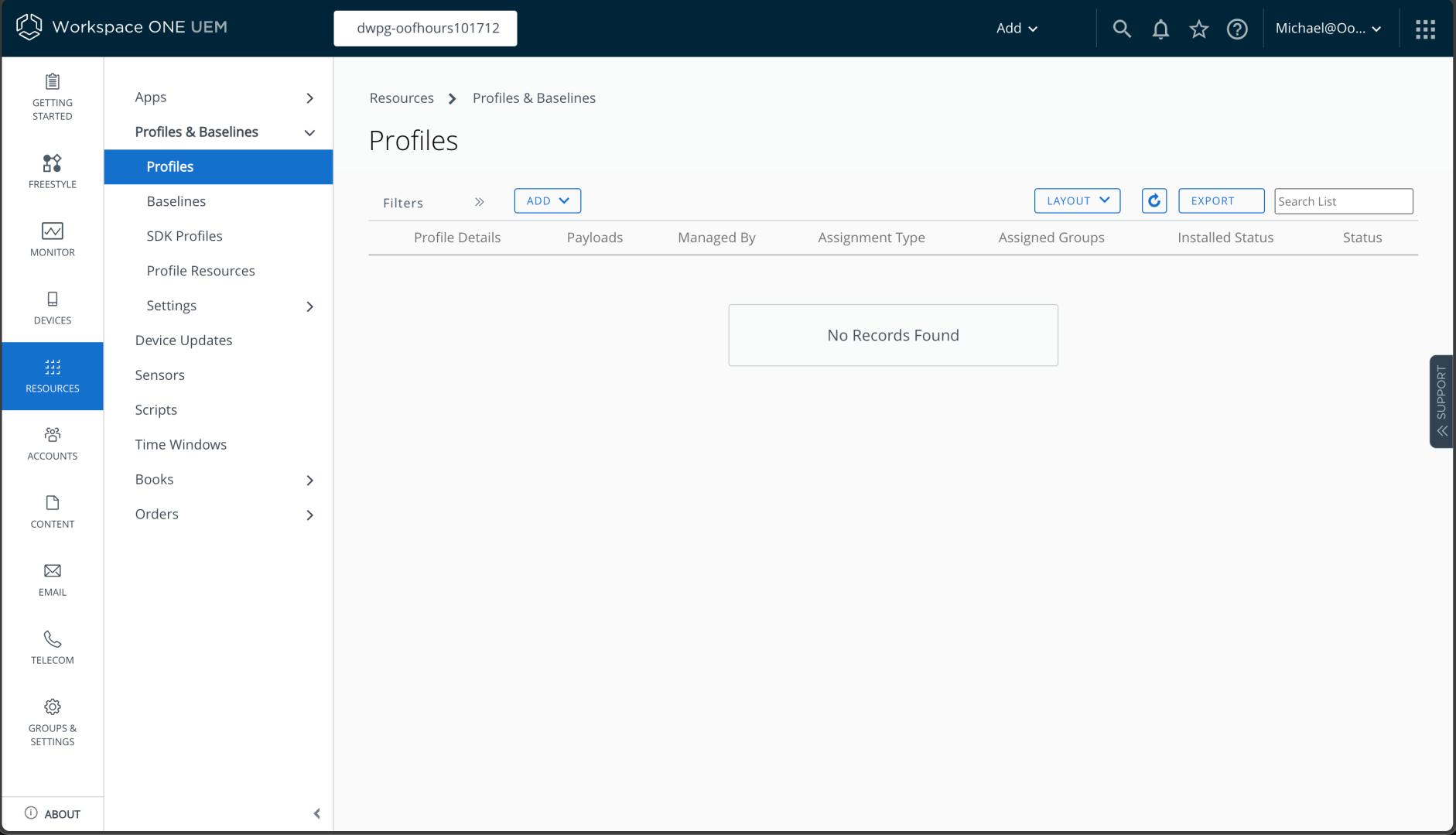Open Groups & Settings gear
The image size is (1456, 835).
pos(53,721)
